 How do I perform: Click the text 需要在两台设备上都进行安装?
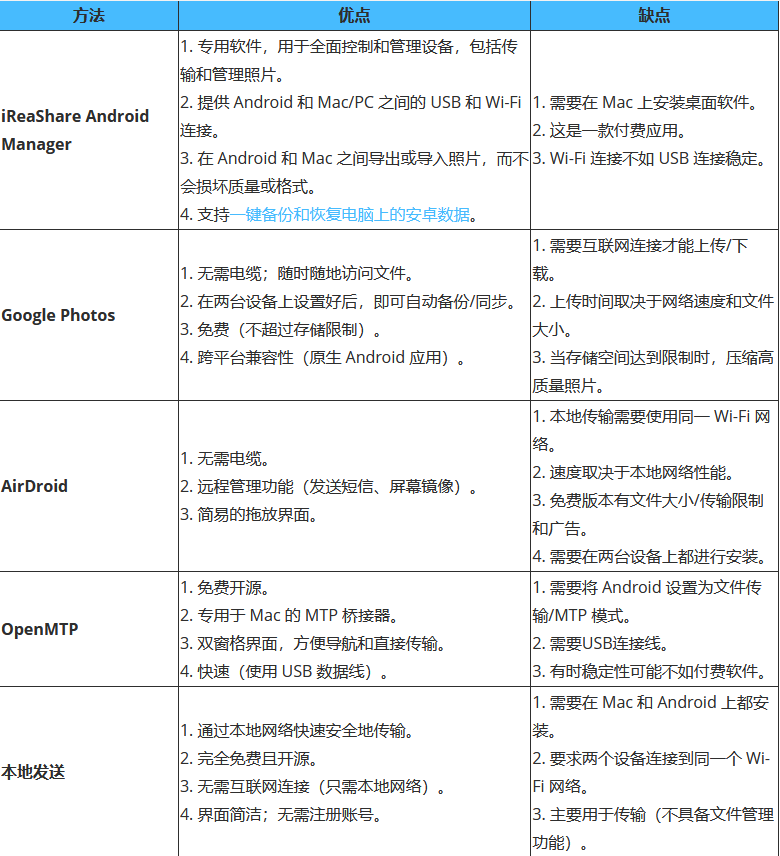click(653, 556)
